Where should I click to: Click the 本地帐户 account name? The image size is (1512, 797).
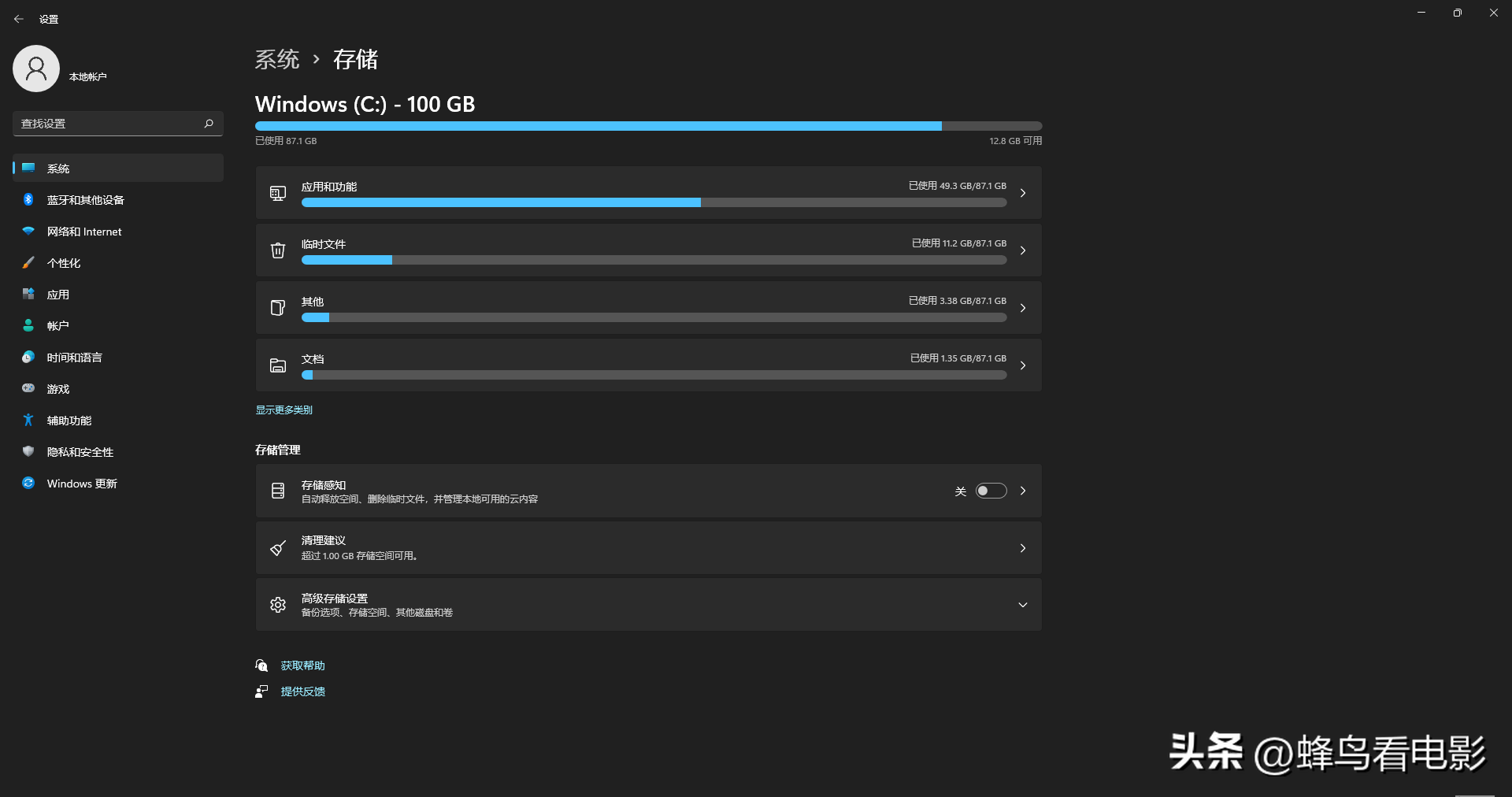[87, 76]
